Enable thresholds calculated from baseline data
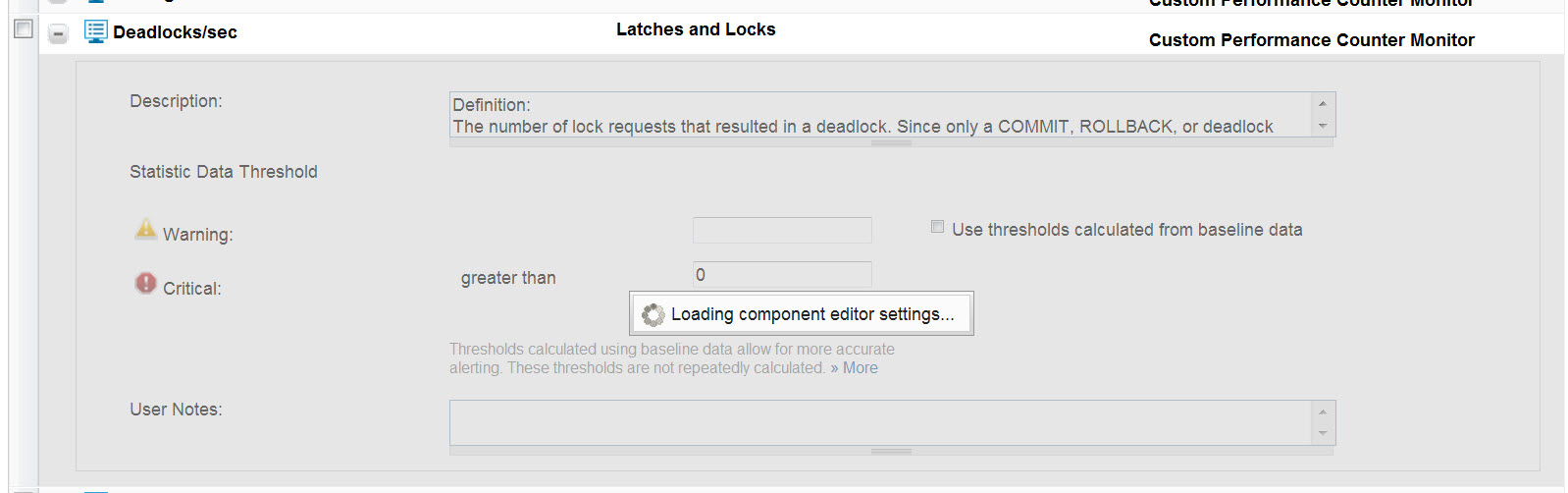This screenshot has width=1568, height=493. pos(937,227)
